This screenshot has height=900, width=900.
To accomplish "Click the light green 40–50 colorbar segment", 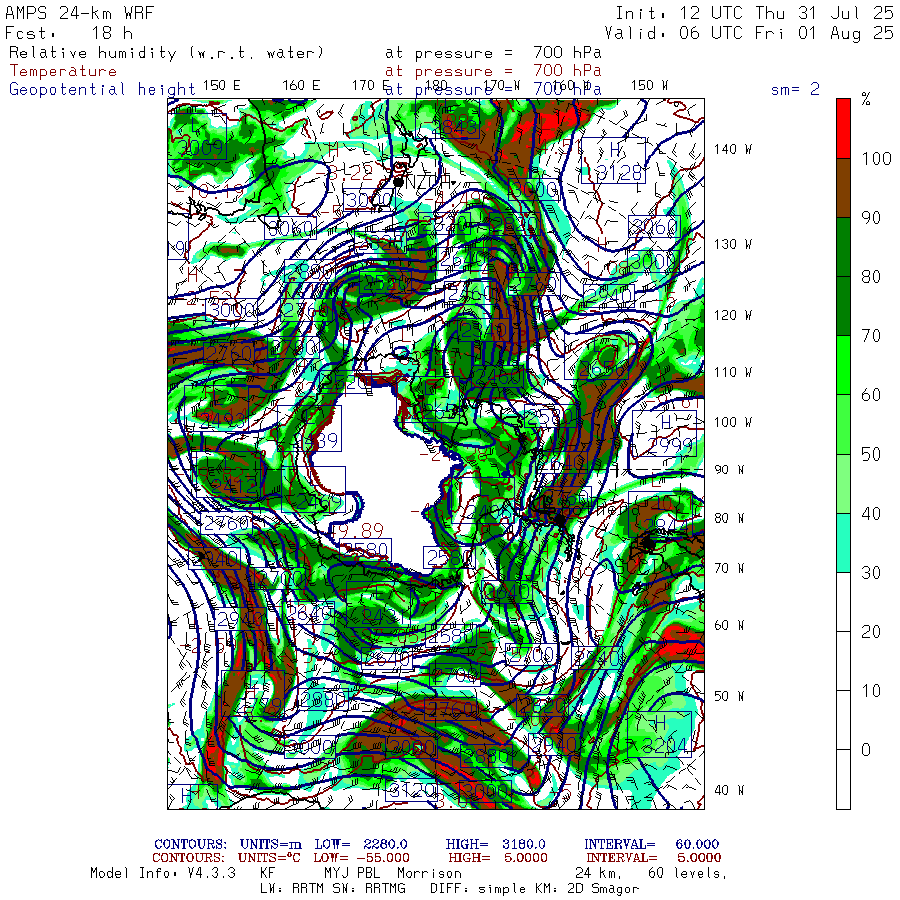I will (843, 483).
